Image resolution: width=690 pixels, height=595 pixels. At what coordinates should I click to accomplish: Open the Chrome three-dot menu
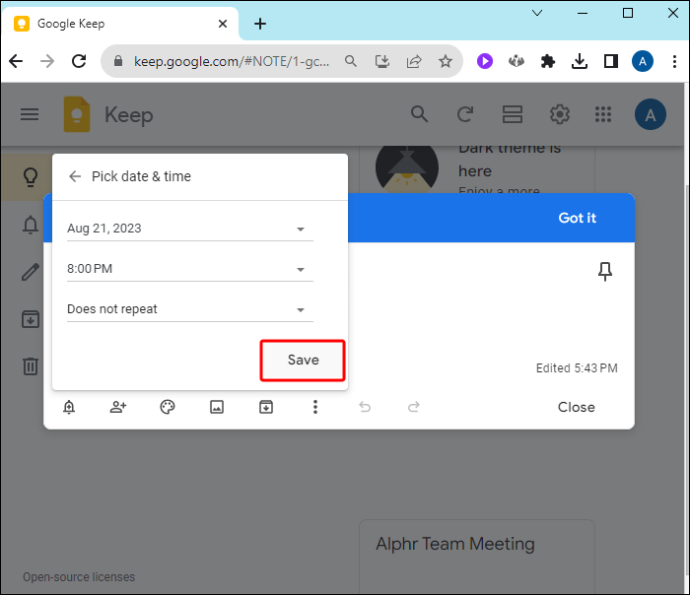(674, 61)
